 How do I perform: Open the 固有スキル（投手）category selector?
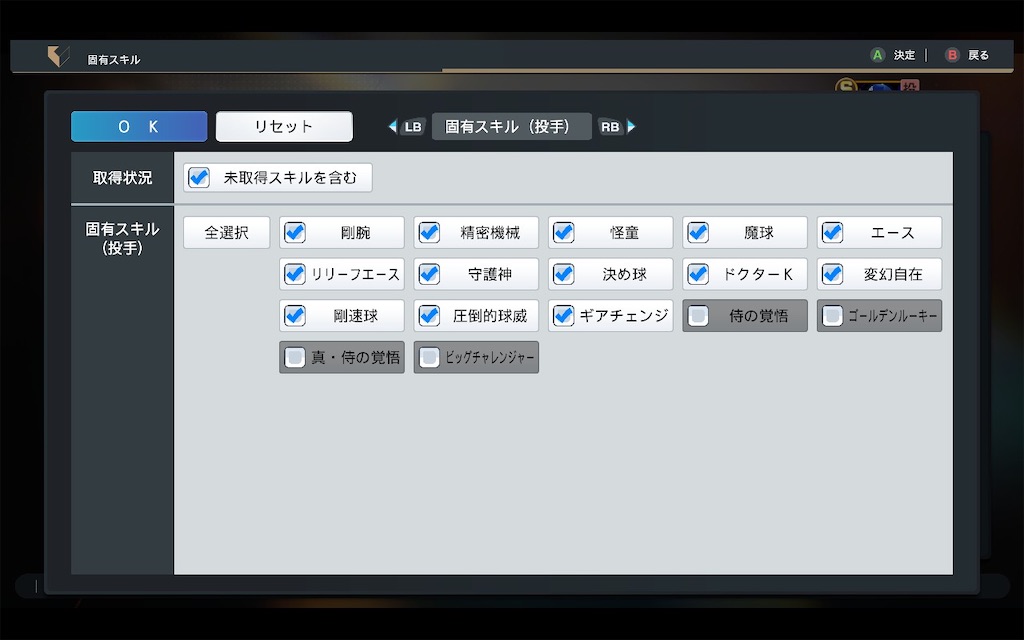512,126
